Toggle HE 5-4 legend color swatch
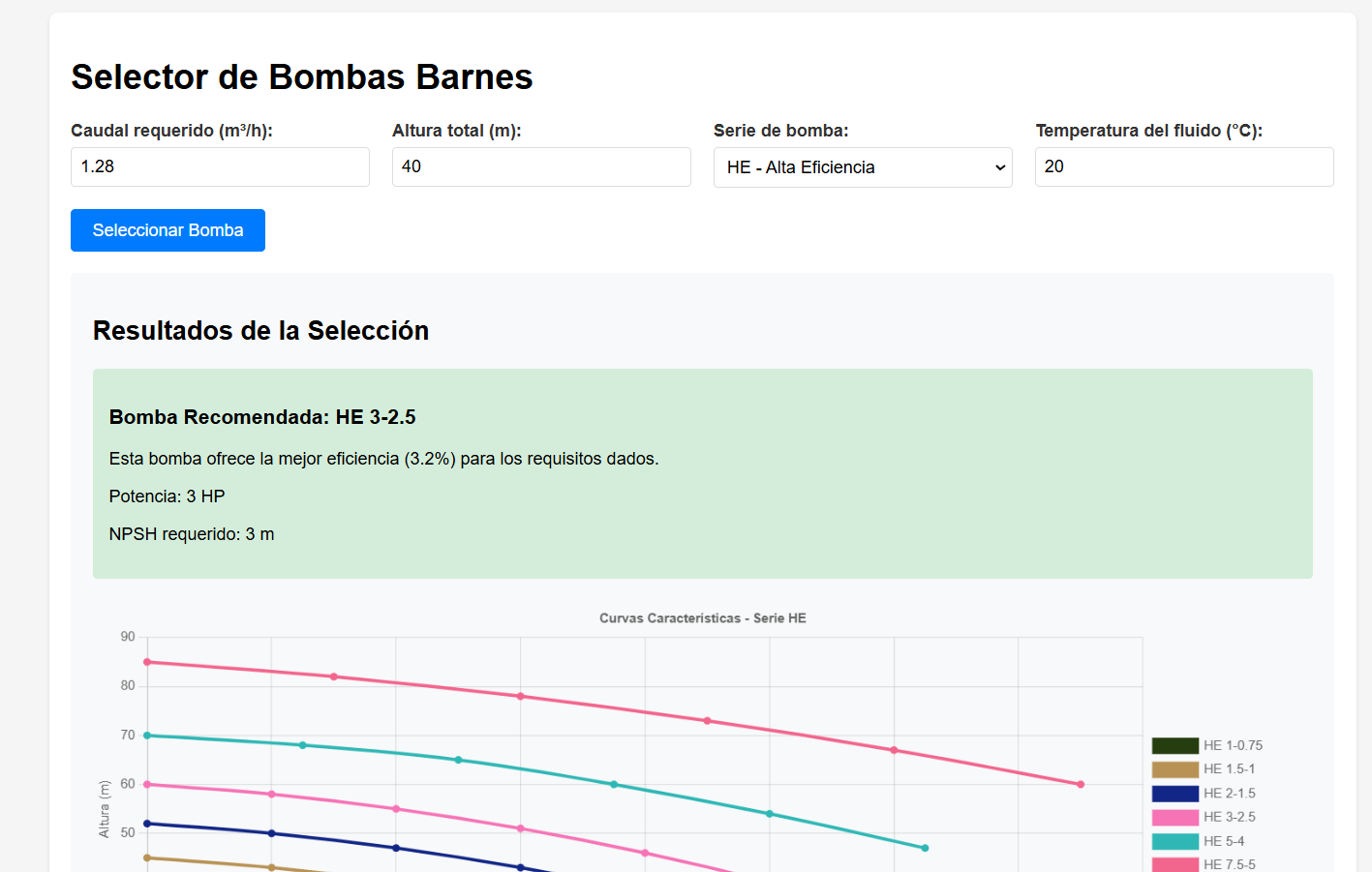 point(1174,842)
